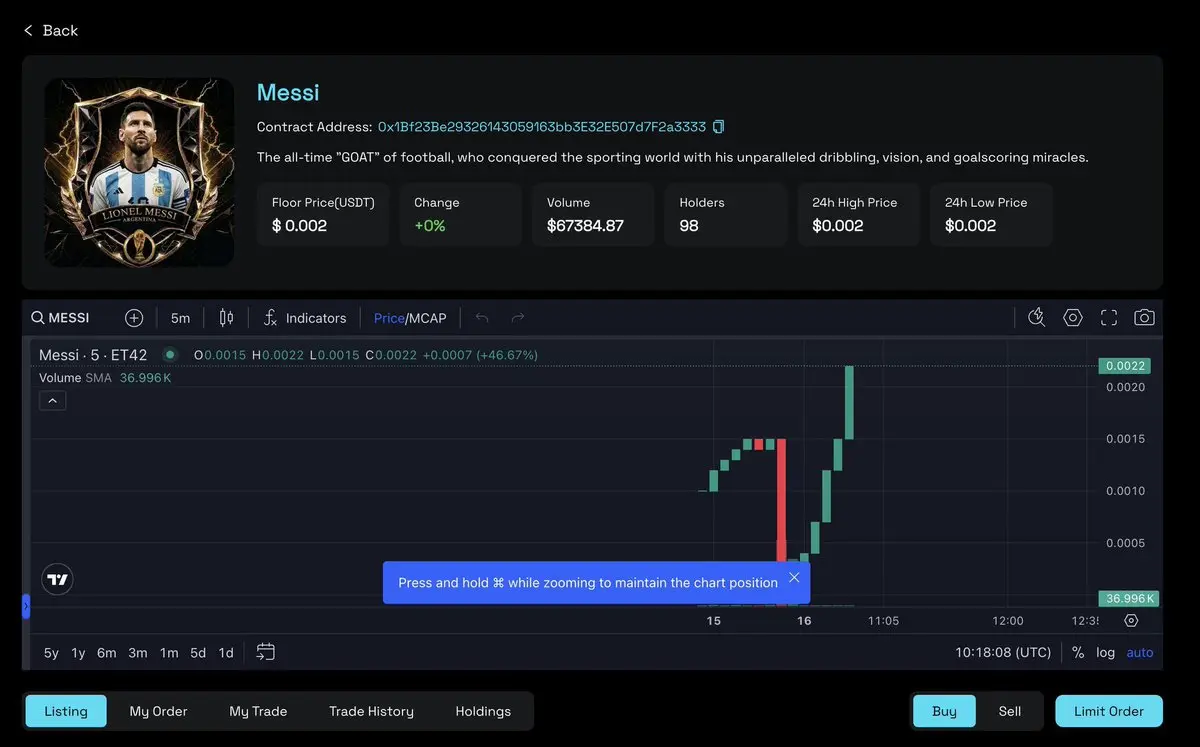Open the quick search lightning icon
This screenshot has width=1200, height=747.
pyautogui.click(x=1037, y=318)
